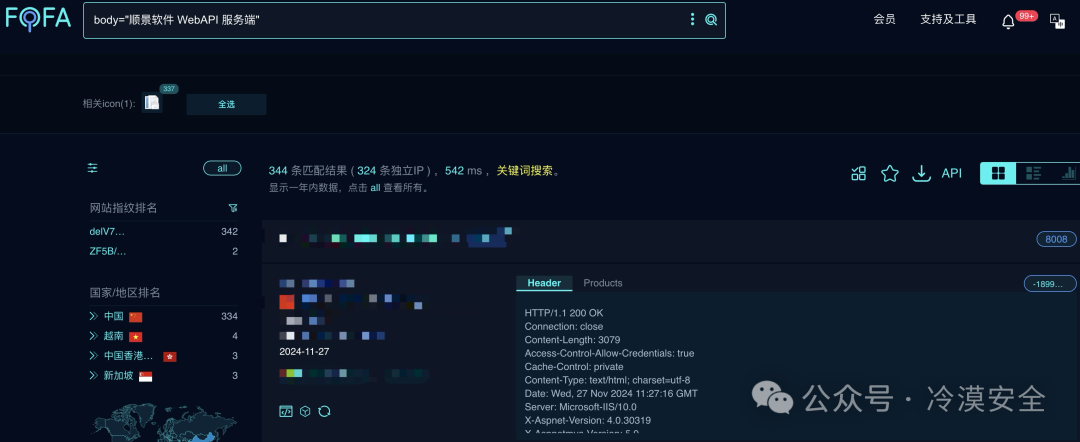1080x442 pixels.
Task: Click the Access-Control-Allow-Credentials: true line
Action: pos(610,353)
